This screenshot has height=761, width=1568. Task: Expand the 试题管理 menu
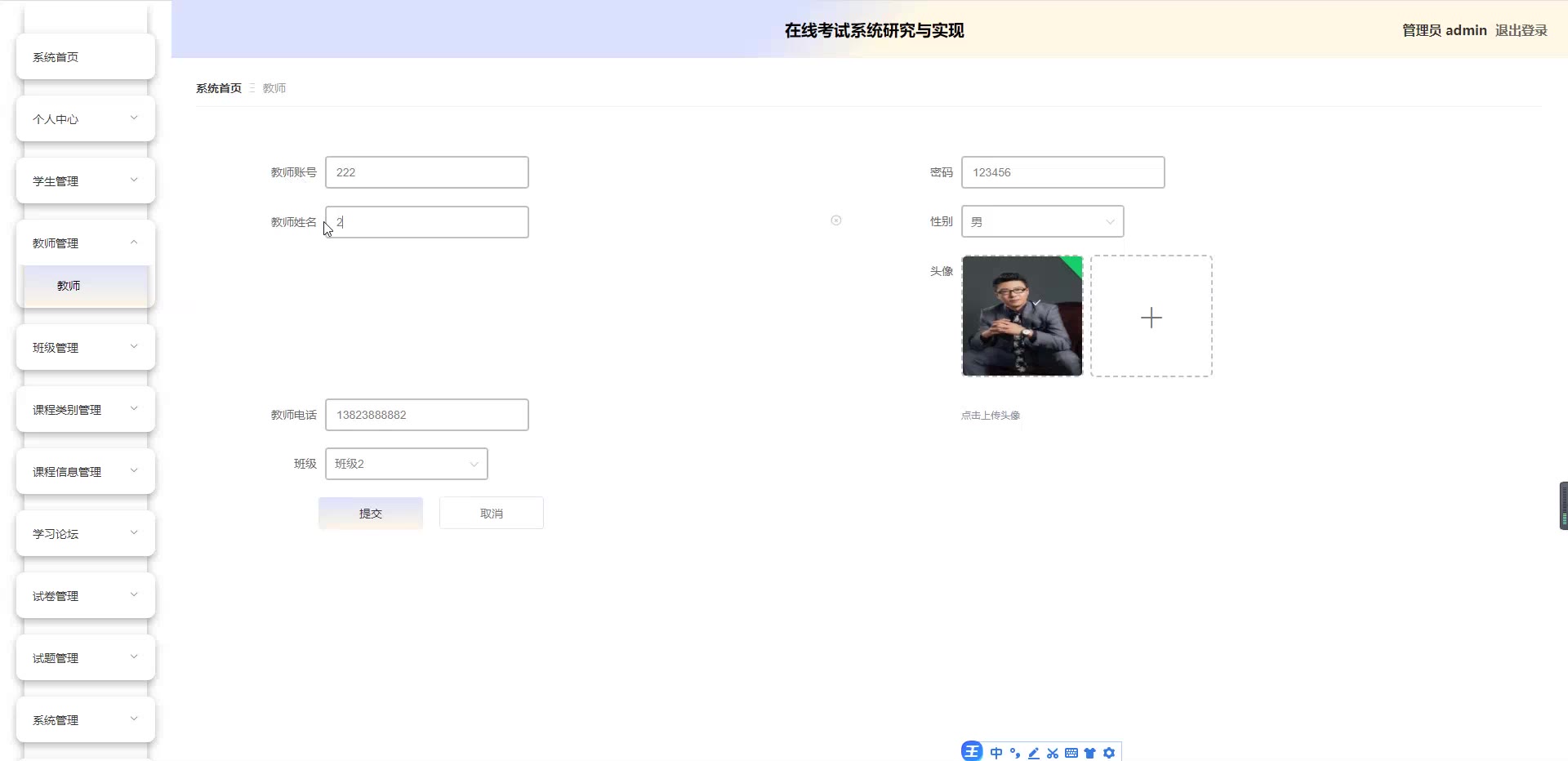click(86, 657)
